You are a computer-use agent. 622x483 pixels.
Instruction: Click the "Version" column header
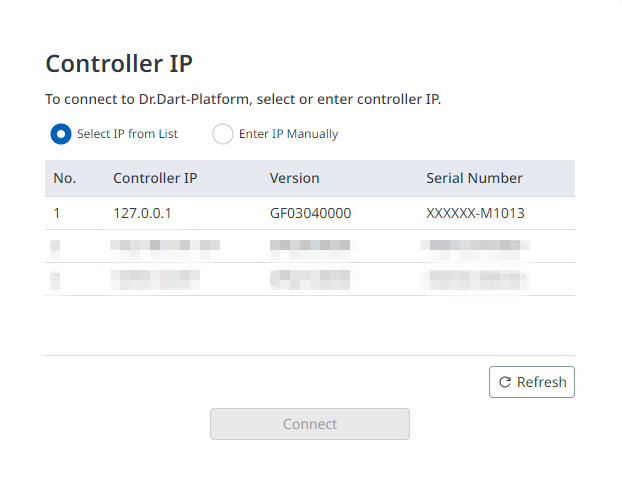(x=295, y=178)
